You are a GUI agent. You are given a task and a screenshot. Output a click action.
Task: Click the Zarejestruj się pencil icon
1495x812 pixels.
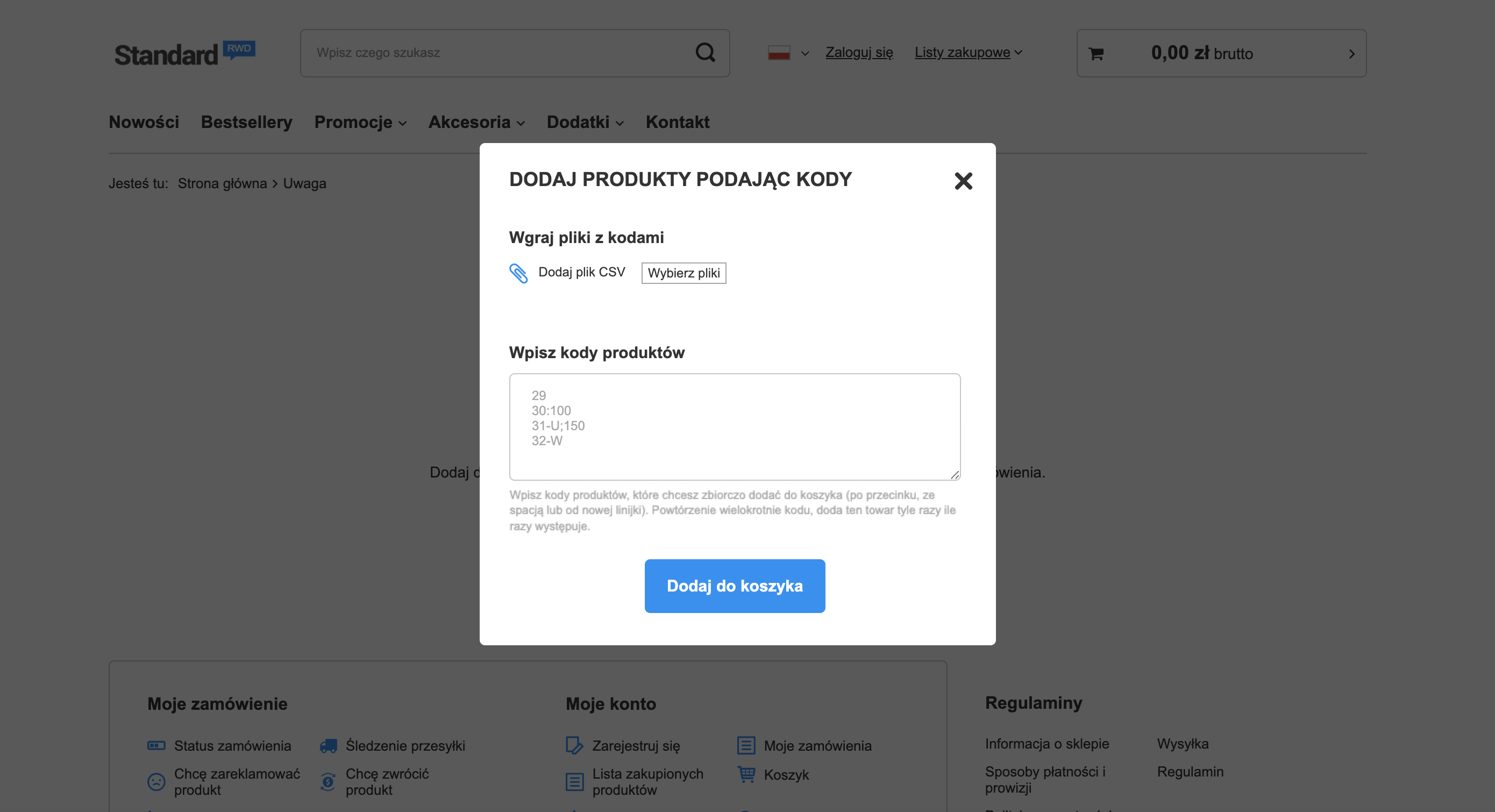574,745
